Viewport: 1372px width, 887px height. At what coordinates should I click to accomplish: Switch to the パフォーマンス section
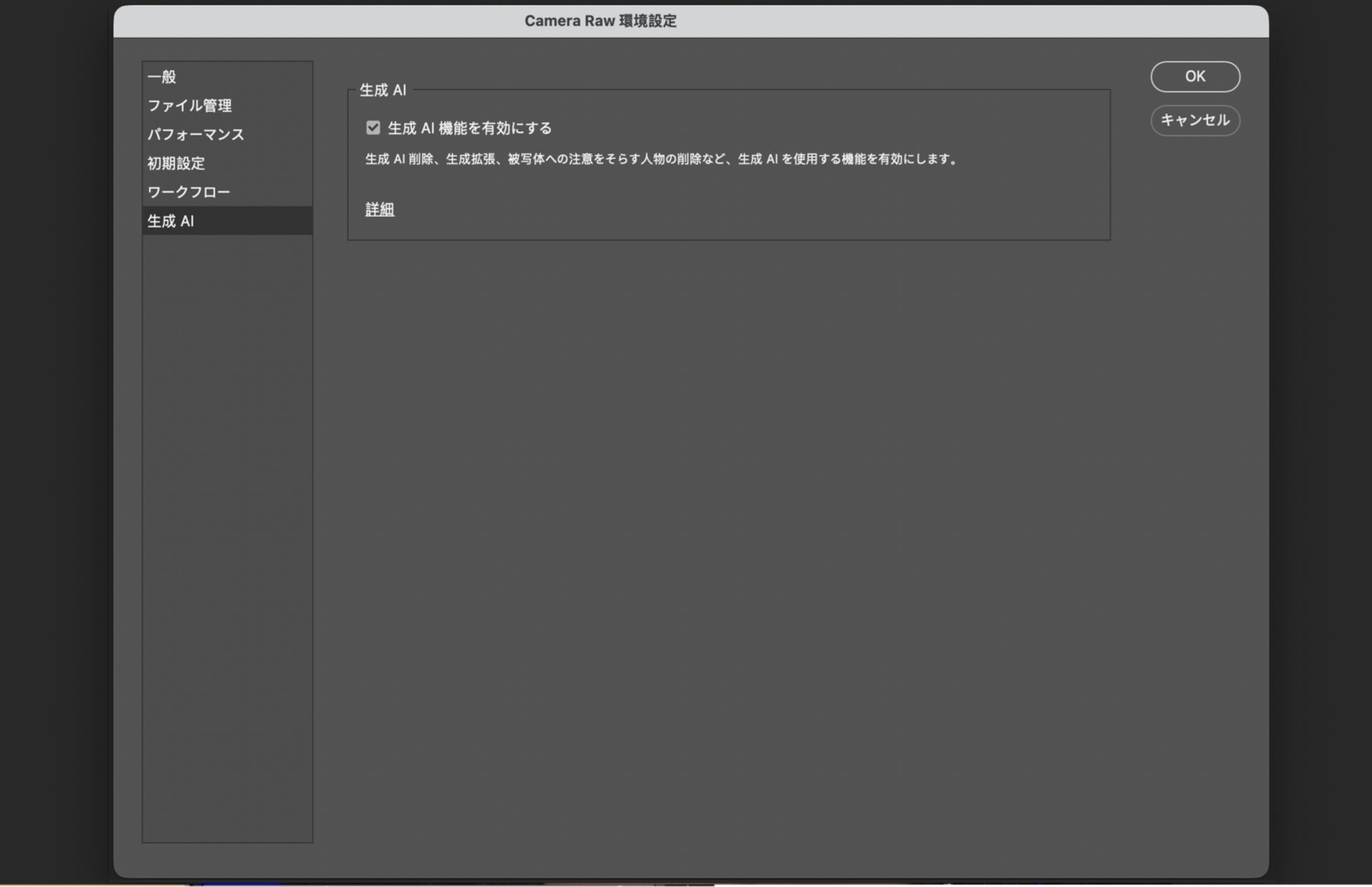point(227,134)
